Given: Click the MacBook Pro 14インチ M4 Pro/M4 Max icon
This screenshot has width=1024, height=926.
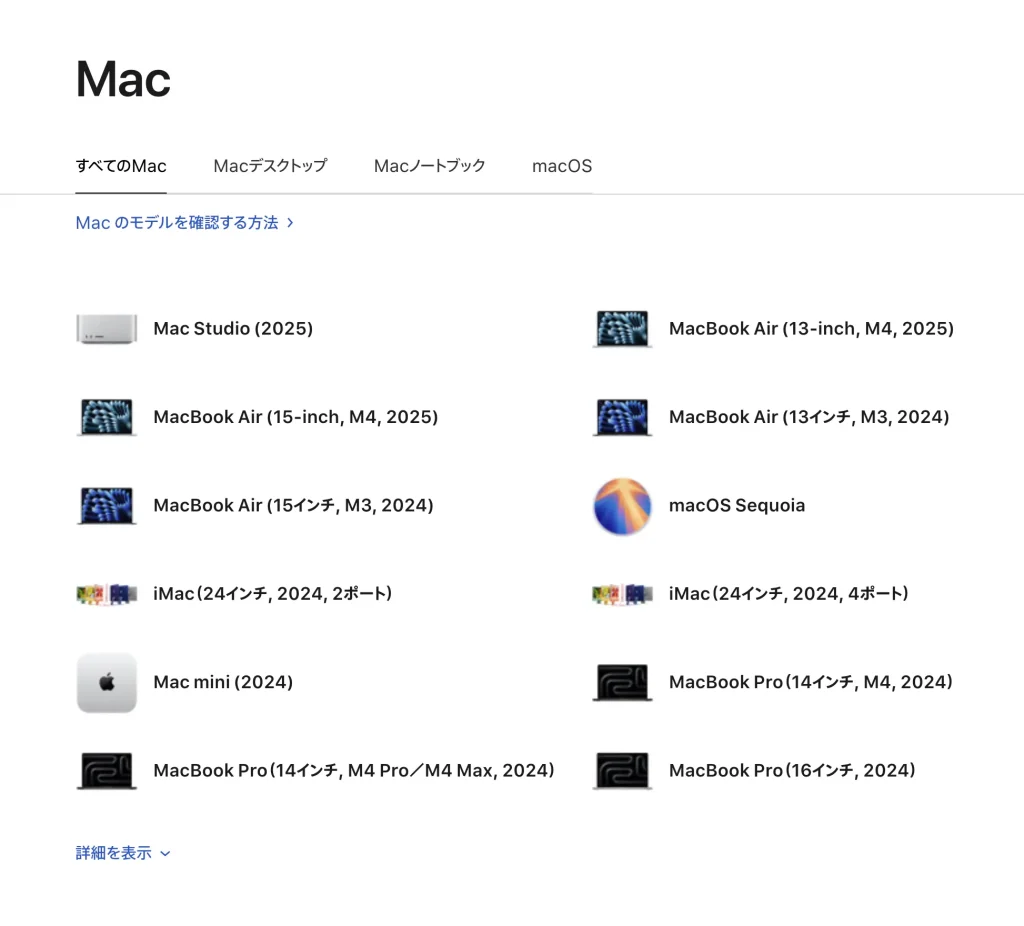Looking at the screenshot, I should [x=106, y=771].
